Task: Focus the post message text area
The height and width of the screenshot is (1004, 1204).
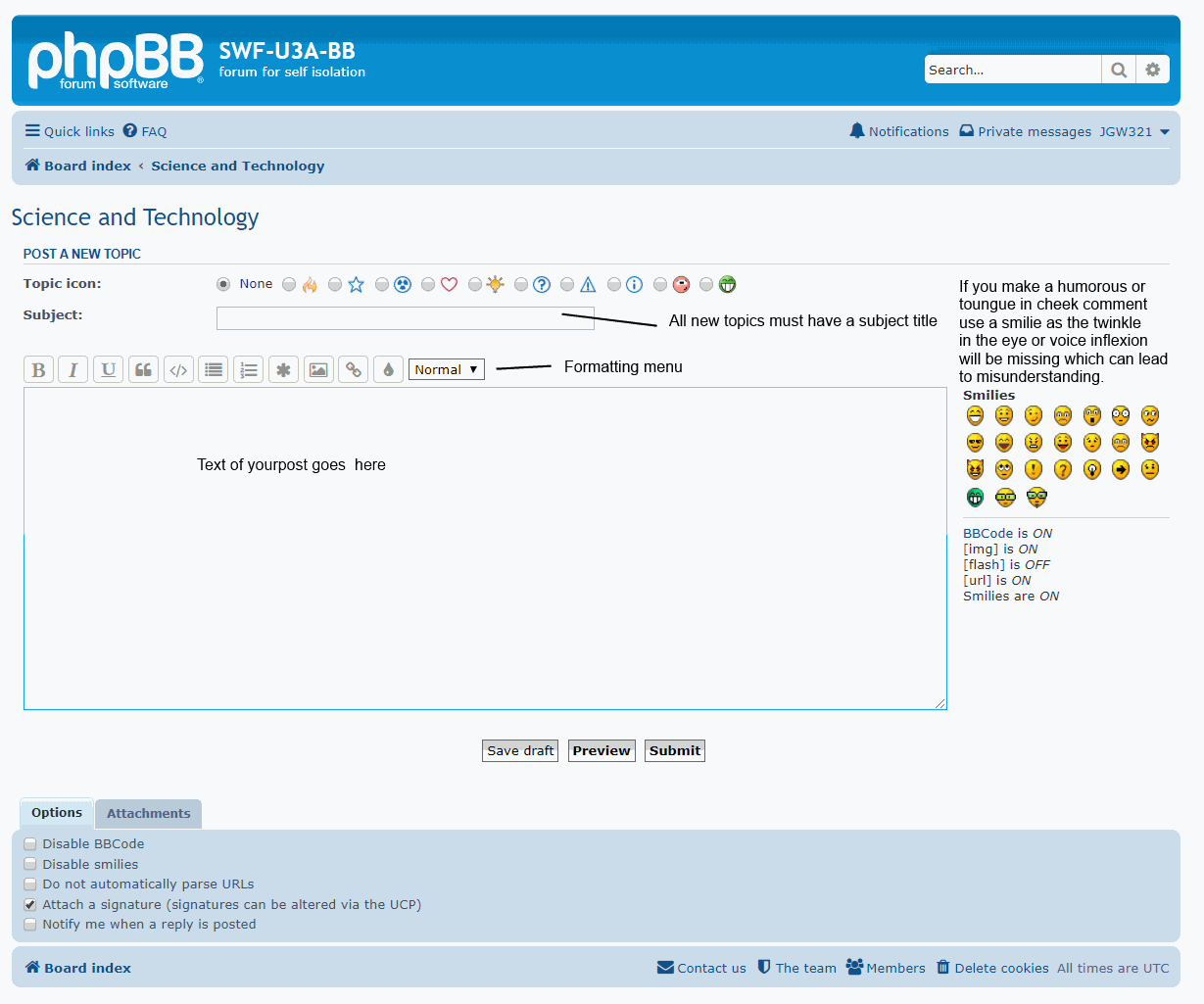Action: point(485,549)
